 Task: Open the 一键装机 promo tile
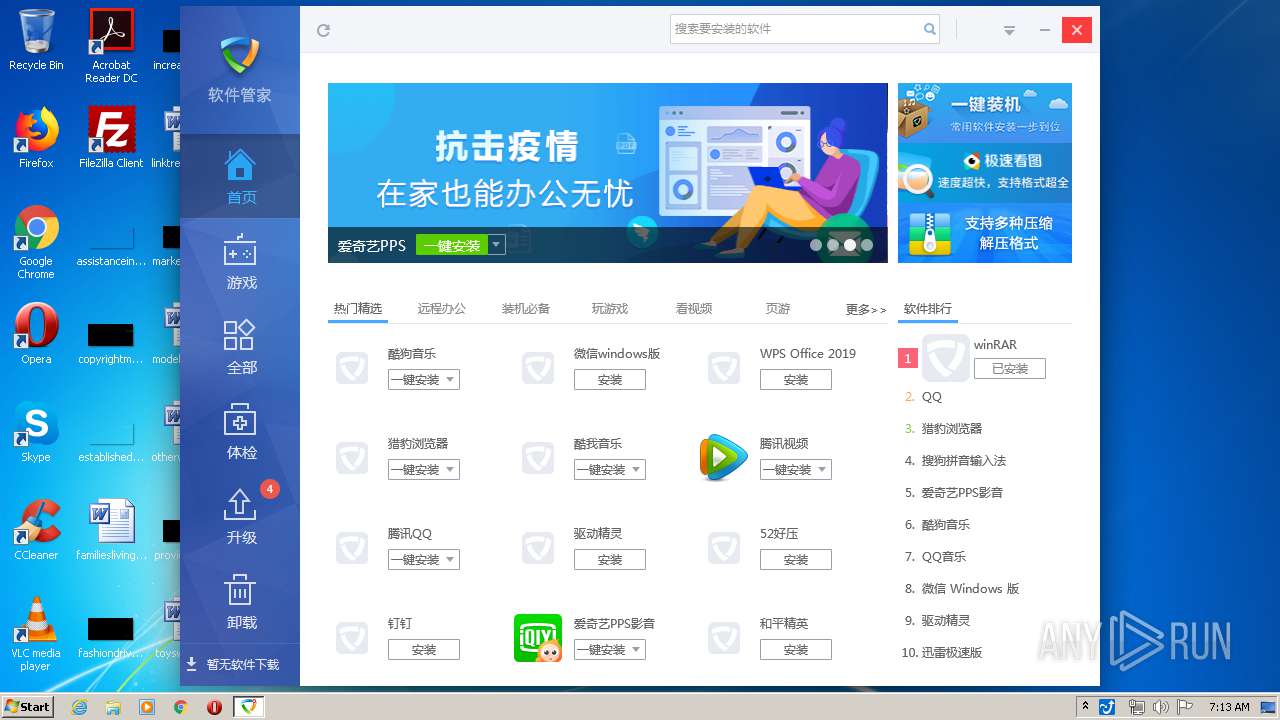tap(985, 113)
